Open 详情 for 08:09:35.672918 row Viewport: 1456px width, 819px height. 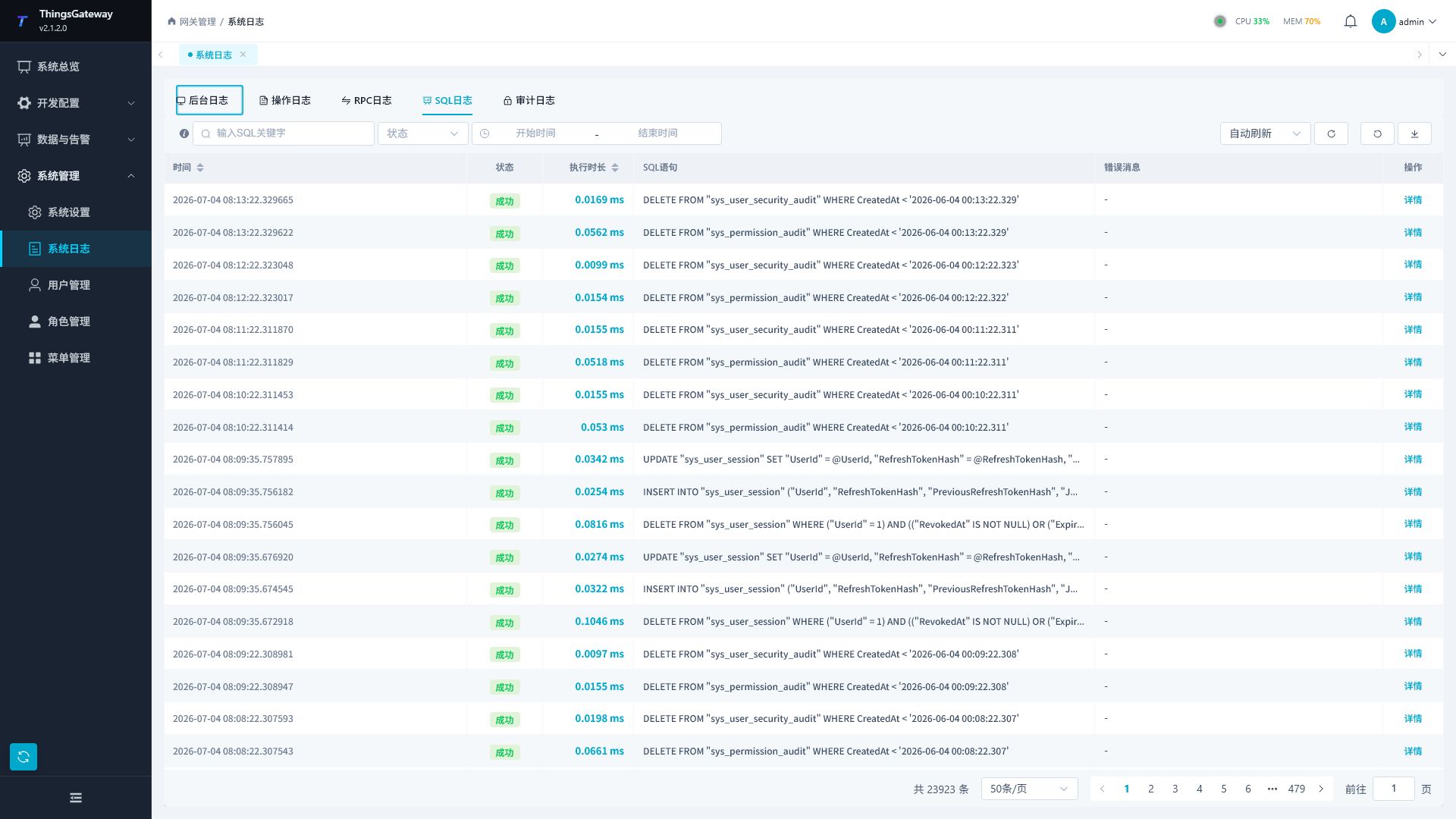pyautogui.click(x=1412, y=622)
